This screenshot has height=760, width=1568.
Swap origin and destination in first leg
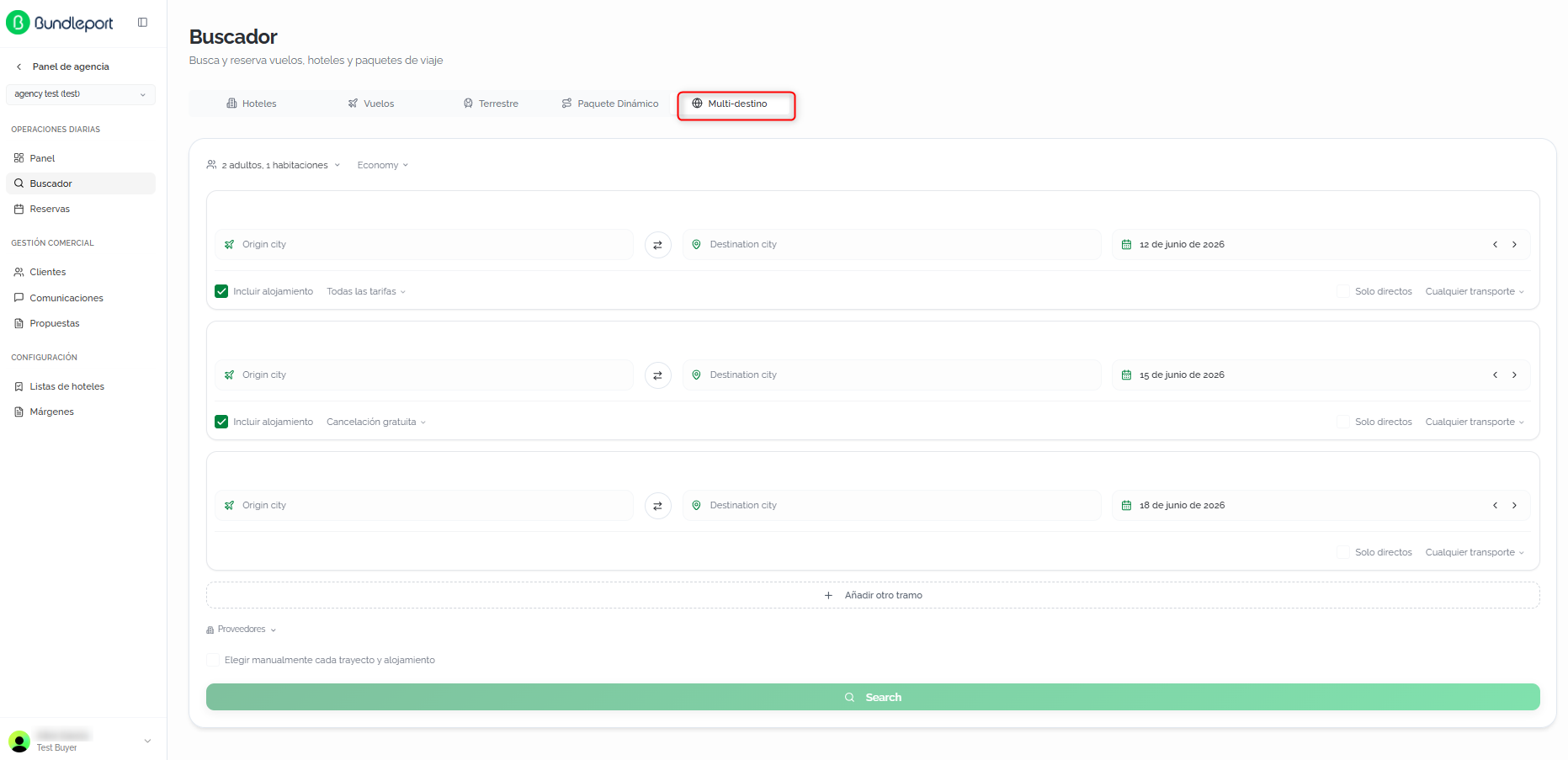coord(657,245)
